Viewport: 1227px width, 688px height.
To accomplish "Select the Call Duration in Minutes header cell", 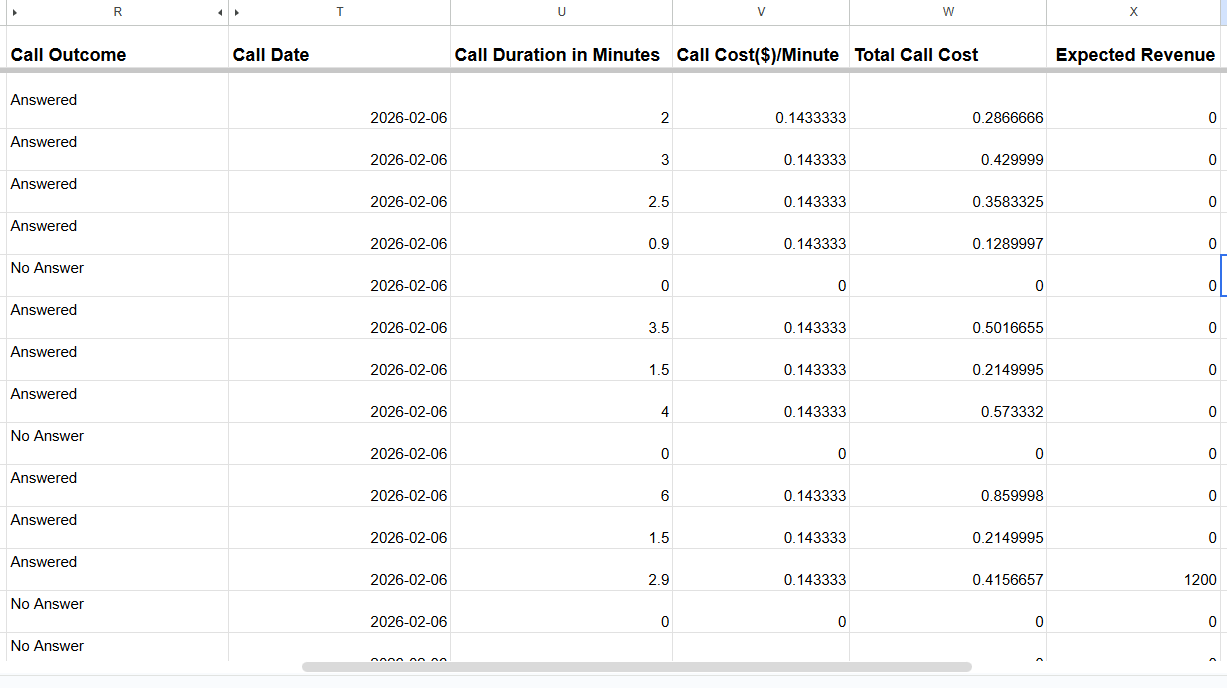I will pos(560,54).
